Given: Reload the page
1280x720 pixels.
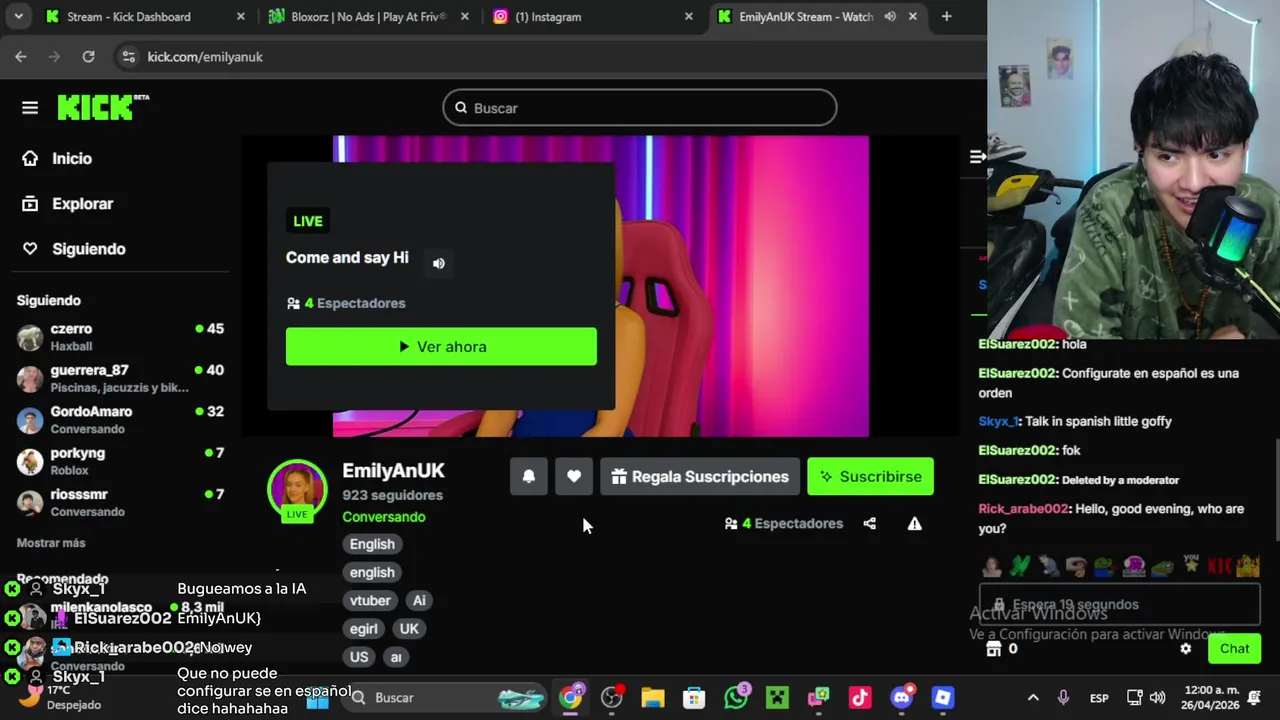Looking at the screenshot, I should [88, 57].
